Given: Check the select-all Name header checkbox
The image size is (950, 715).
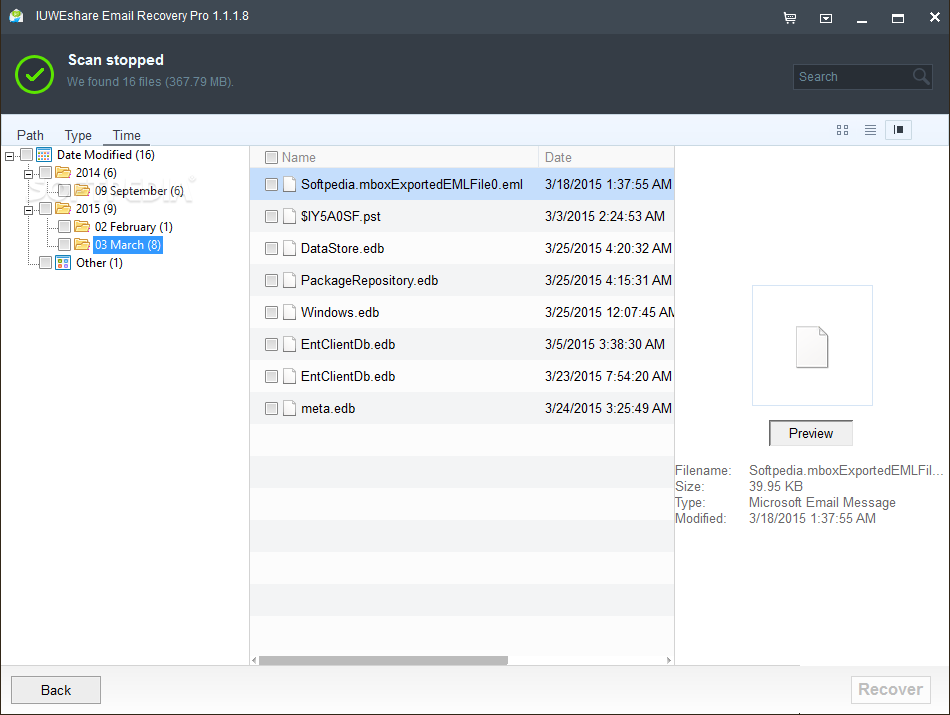Looking at the screenshot, I should pyautogui.click(x=271, y=158).
